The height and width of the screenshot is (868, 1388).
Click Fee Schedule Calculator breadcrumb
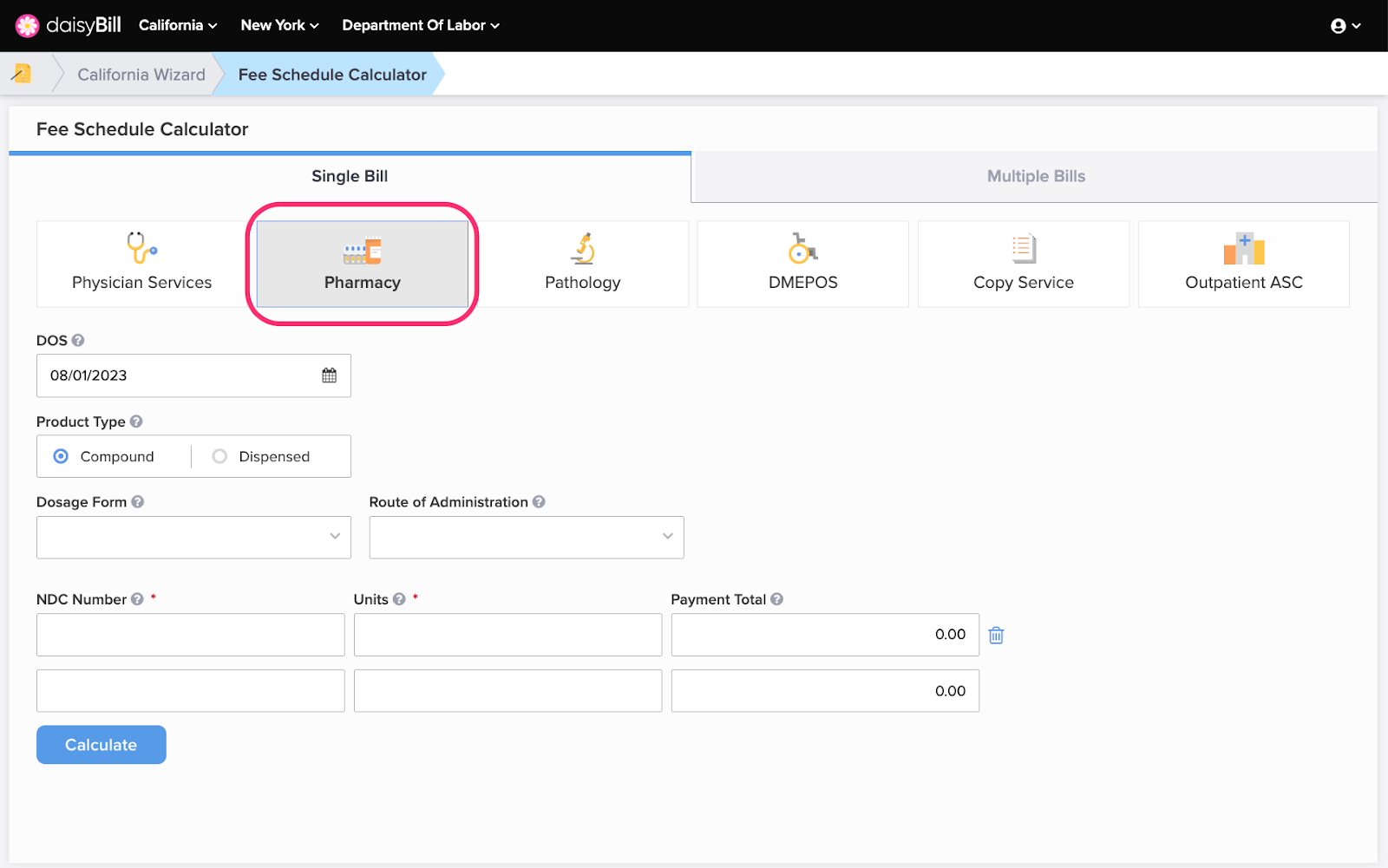pos(332,75)
